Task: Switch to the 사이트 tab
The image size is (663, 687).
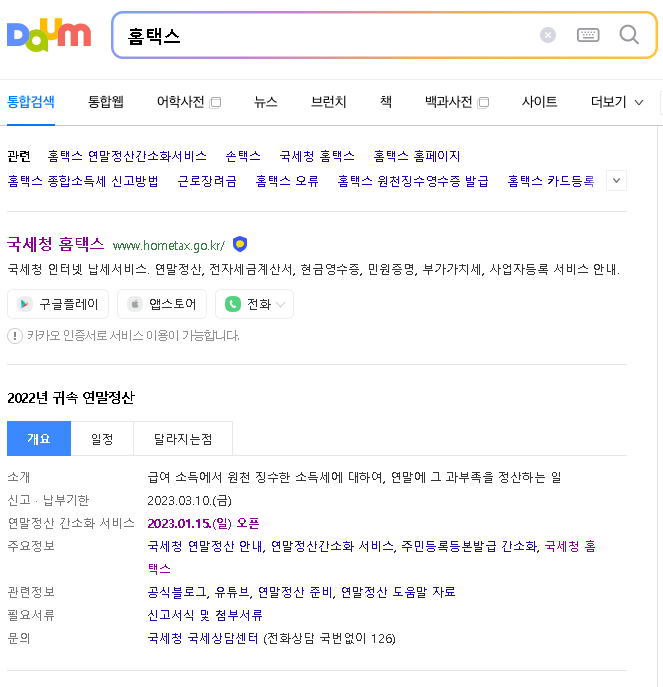Action: [539, 102]
